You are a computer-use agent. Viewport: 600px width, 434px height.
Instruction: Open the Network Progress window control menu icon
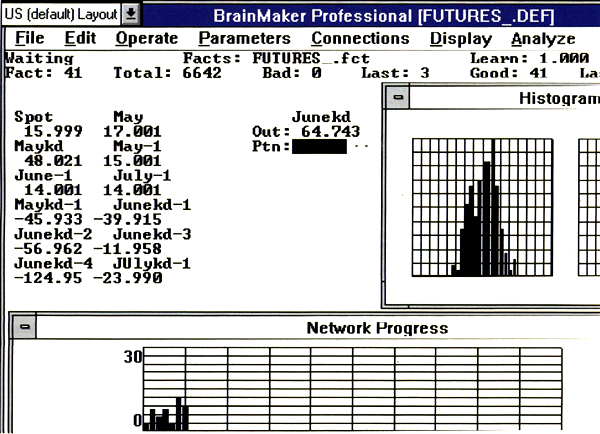pos(25,327)
